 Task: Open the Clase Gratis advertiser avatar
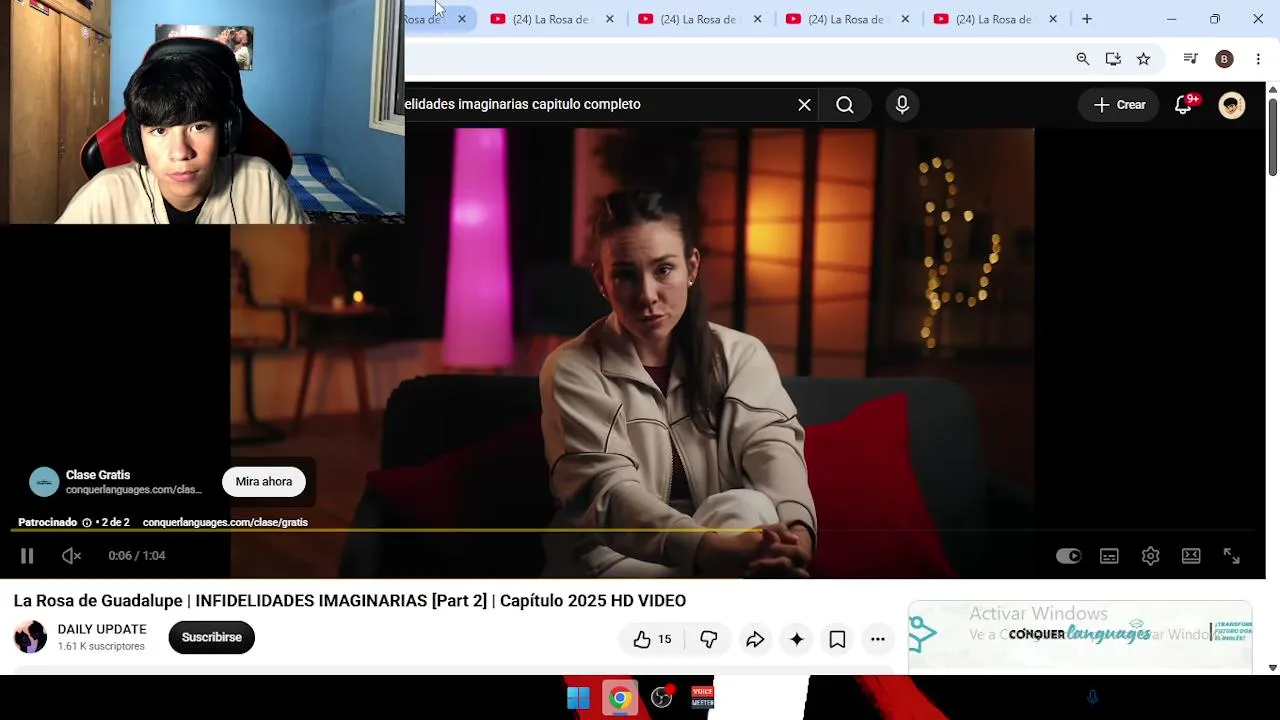point(44,482)
